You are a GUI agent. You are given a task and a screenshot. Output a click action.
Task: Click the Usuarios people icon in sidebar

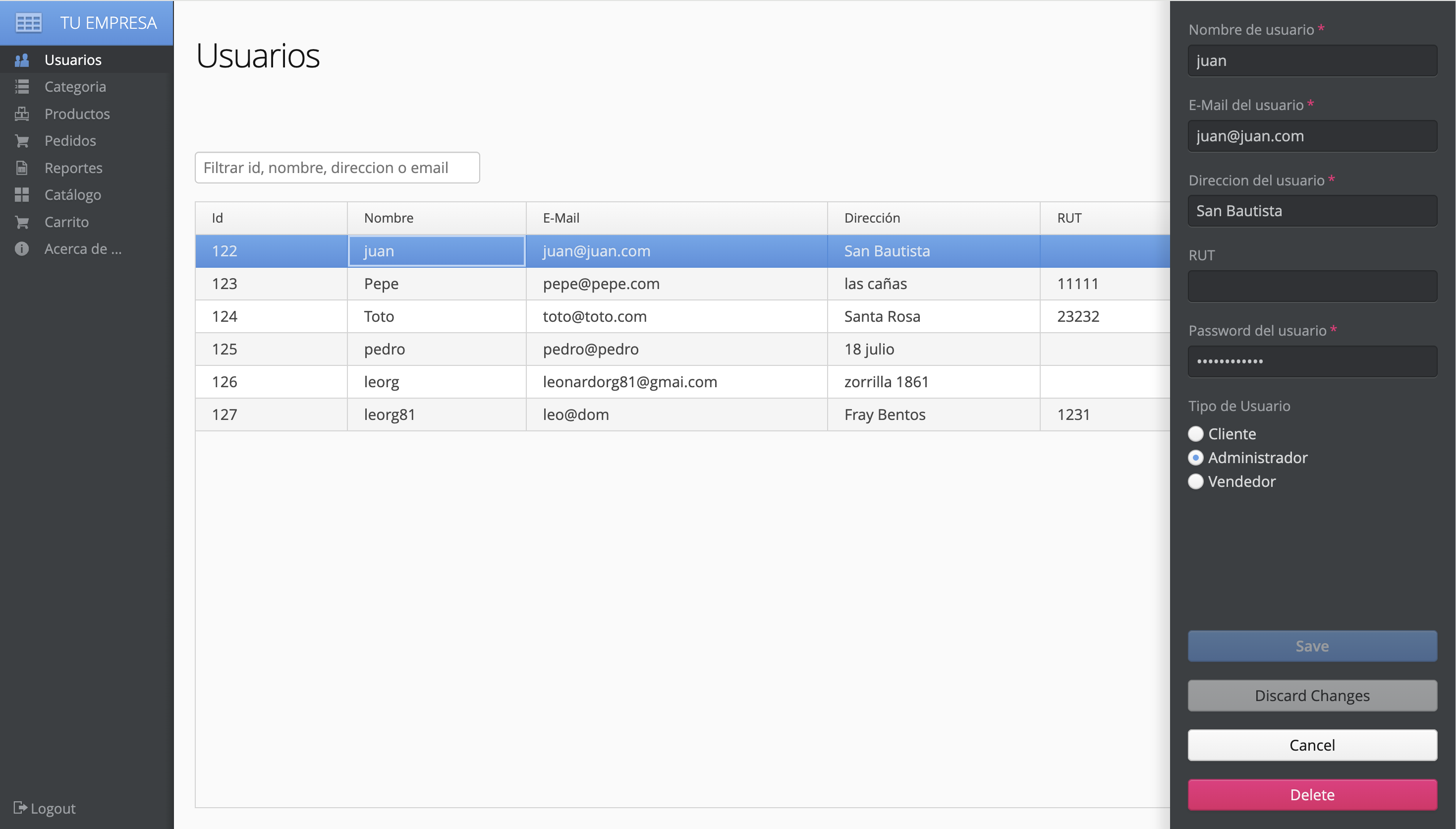pos(22,60)
